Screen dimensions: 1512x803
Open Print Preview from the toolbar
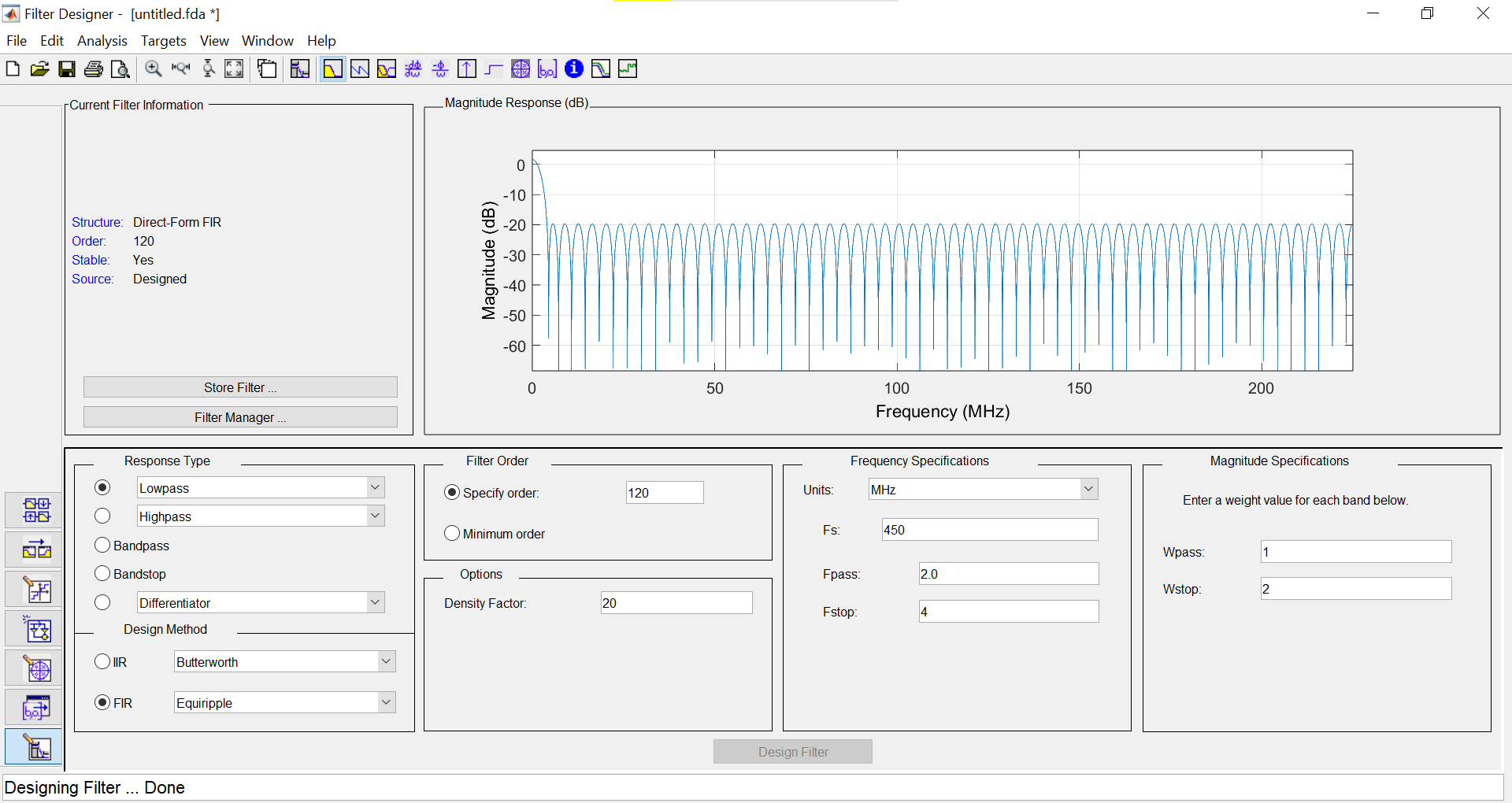(120, 69)
